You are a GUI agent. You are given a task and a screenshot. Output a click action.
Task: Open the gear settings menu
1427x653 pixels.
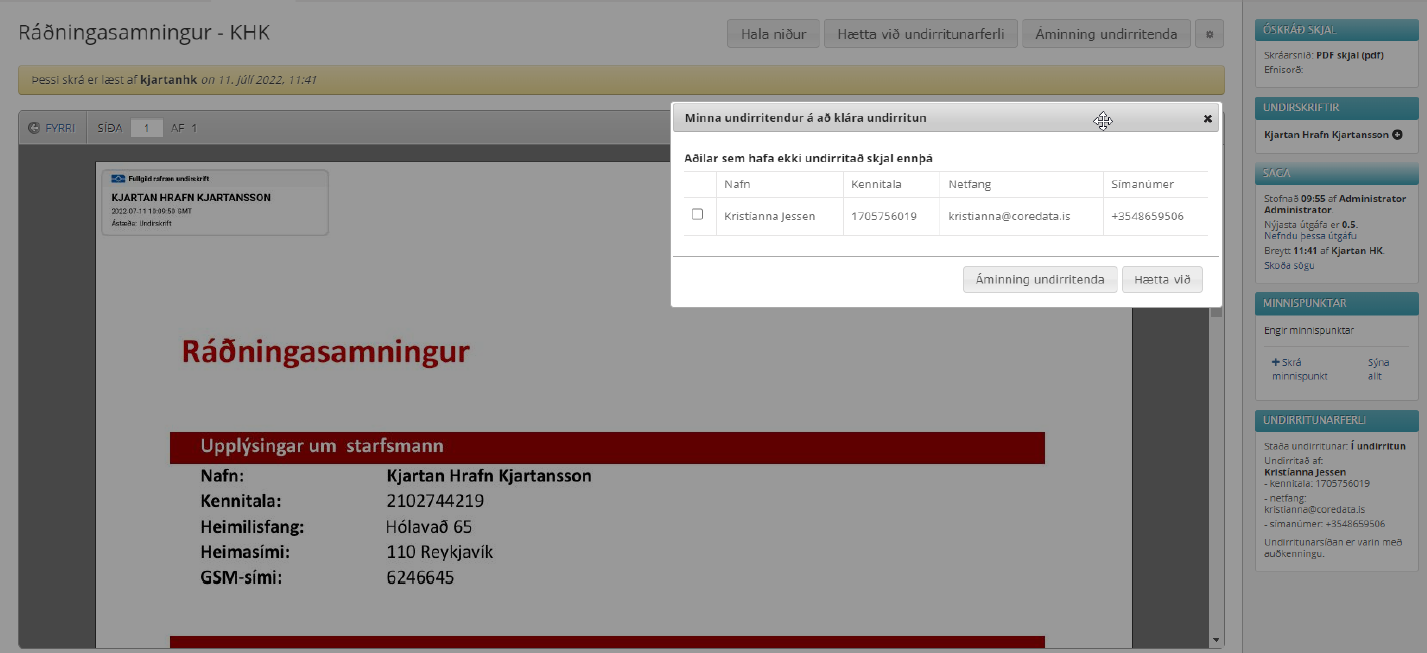coord(1209,34)
